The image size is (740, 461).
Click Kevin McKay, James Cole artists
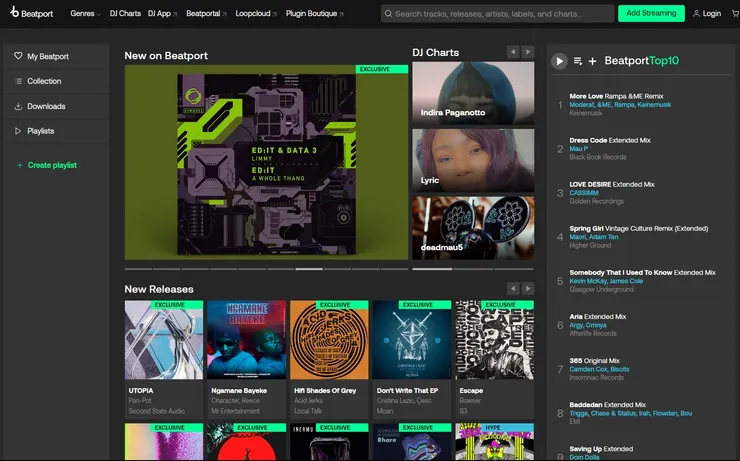(606, 281)
